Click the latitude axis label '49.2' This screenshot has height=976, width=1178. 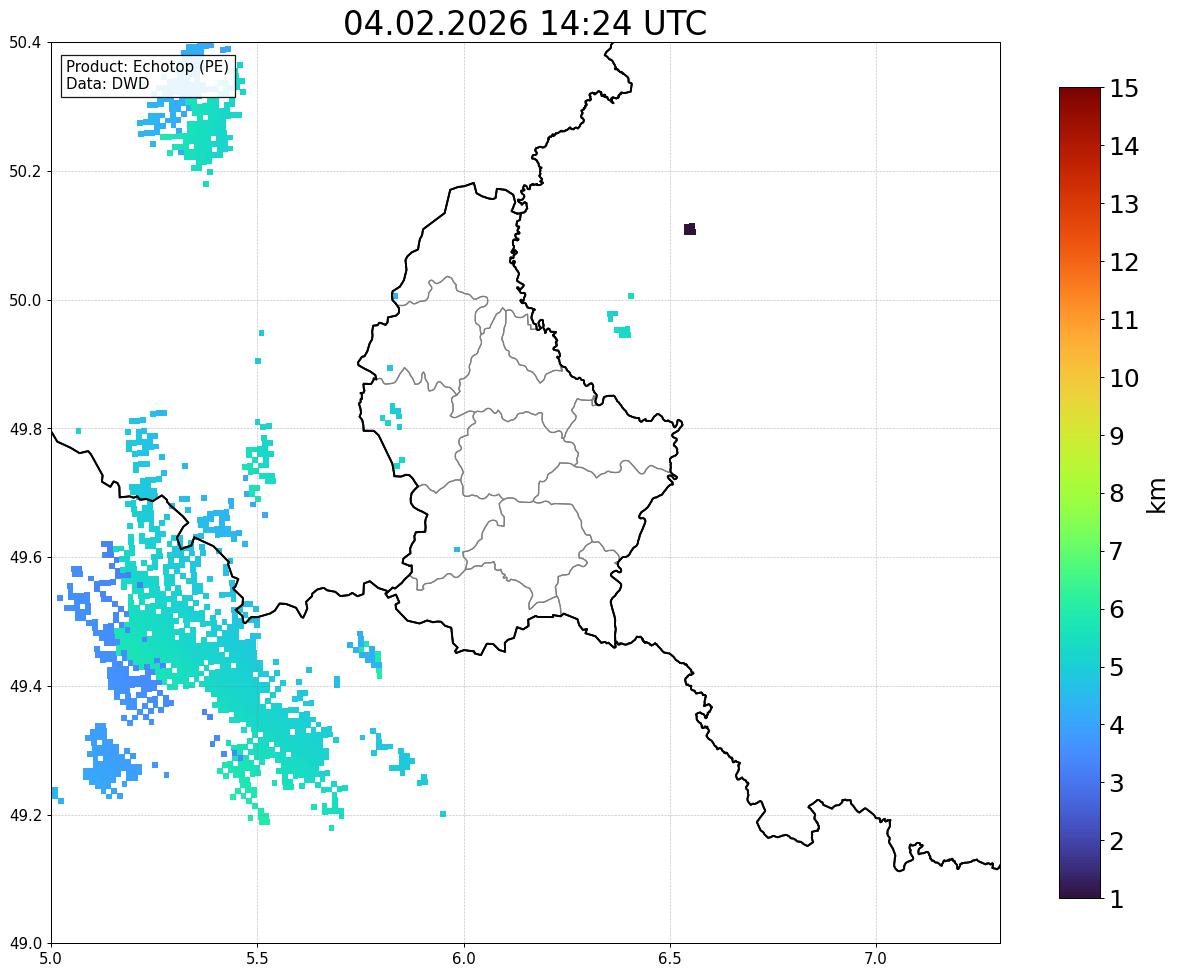tap(25, 815)
